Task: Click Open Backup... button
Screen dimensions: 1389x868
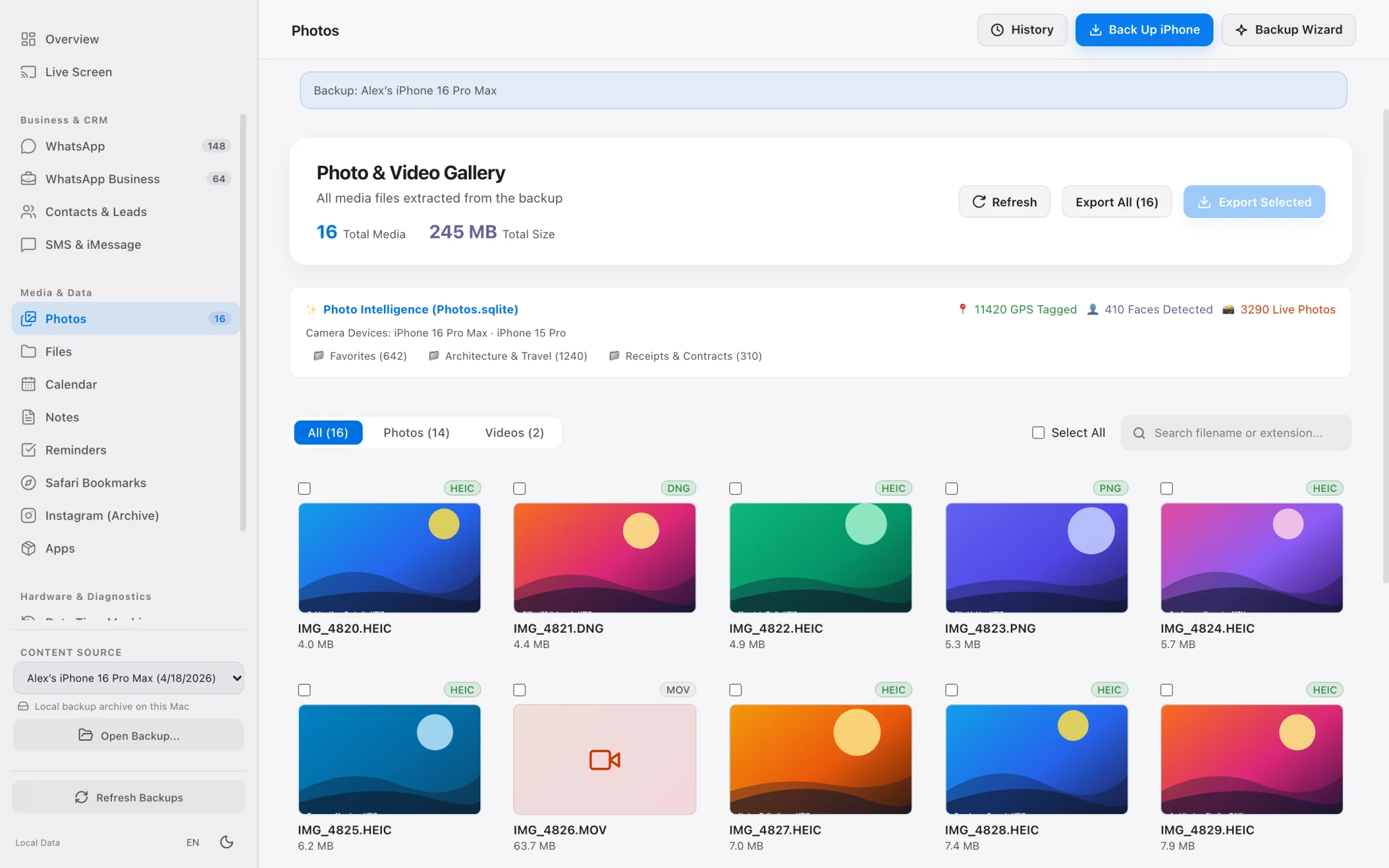Action: 129,735
